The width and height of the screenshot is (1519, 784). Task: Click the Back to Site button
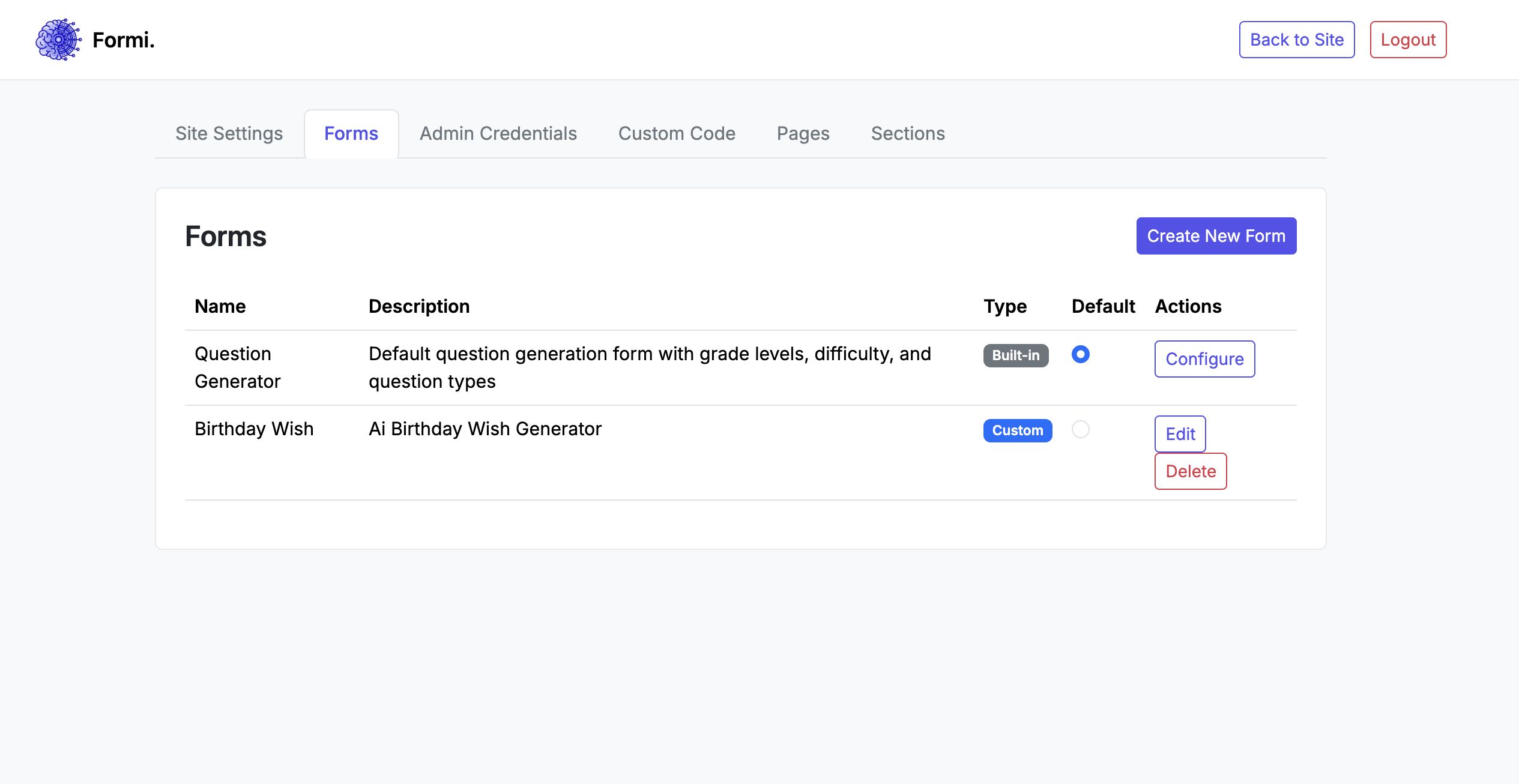(x=1296, y=40)
